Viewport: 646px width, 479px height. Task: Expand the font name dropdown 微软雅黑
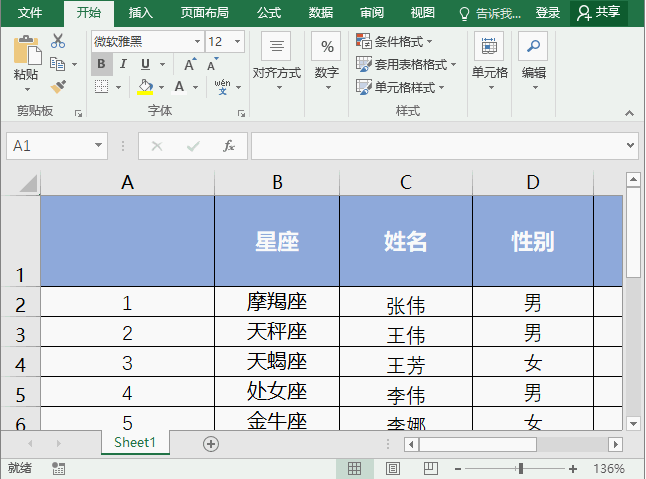[197, 42]
